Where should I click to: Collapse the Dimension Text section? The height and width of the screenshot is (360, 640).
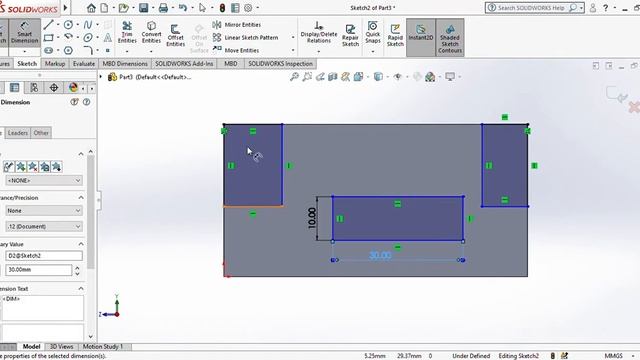tap(81, 289)
